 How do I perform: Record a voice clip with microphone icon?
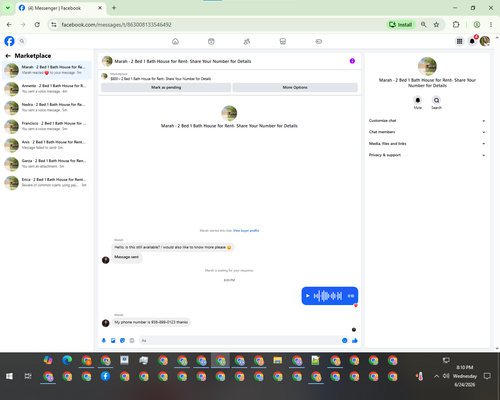104,340
